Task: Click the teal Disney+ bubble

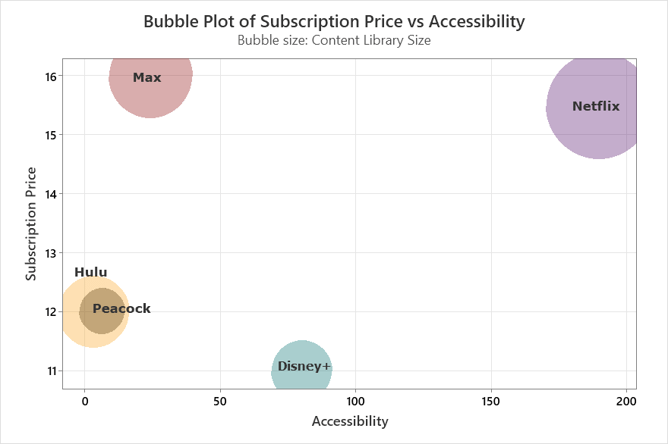Action: (302, 370)
